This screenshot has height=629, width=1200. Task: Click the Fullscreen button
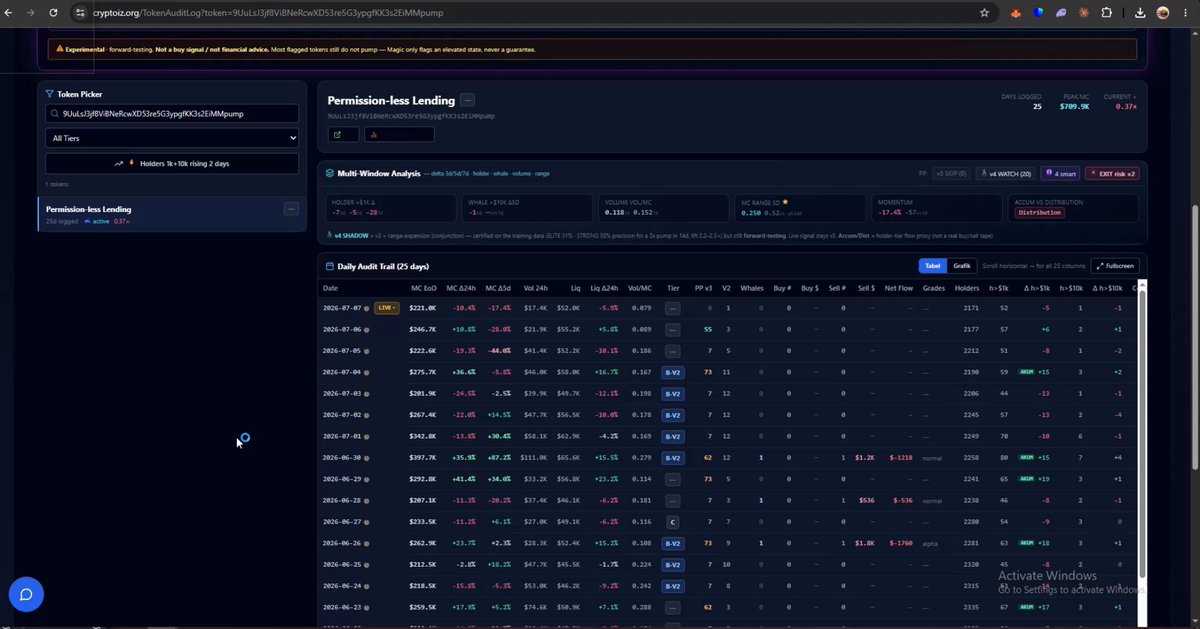pos(1115,266)
